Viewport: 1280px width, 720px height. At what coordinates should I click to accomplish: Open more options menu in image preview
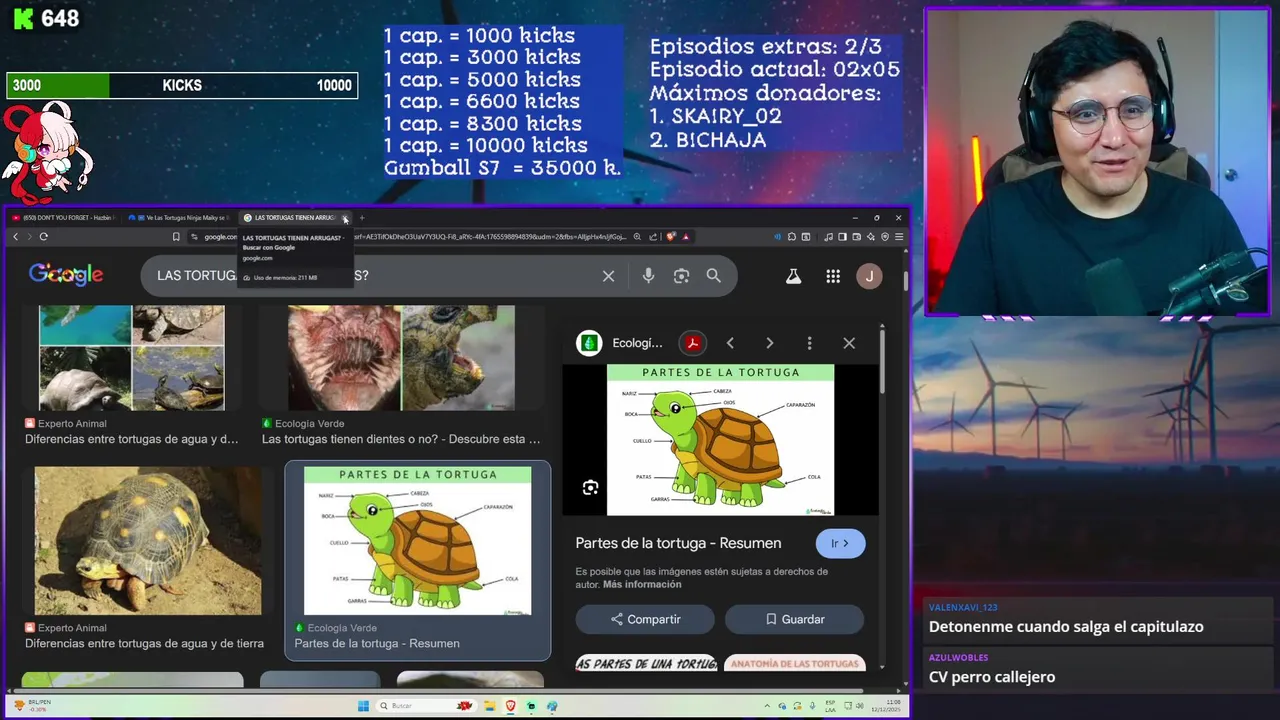click(809, 343)
